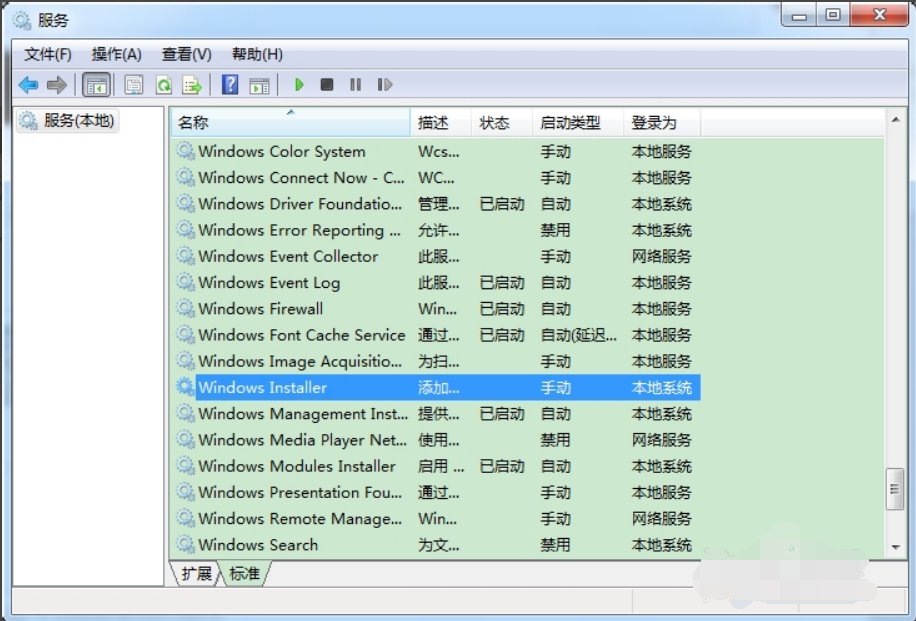Click the scrollbar up arrow
This screenshot has width=916, height=621.
[x=896, y=120]
